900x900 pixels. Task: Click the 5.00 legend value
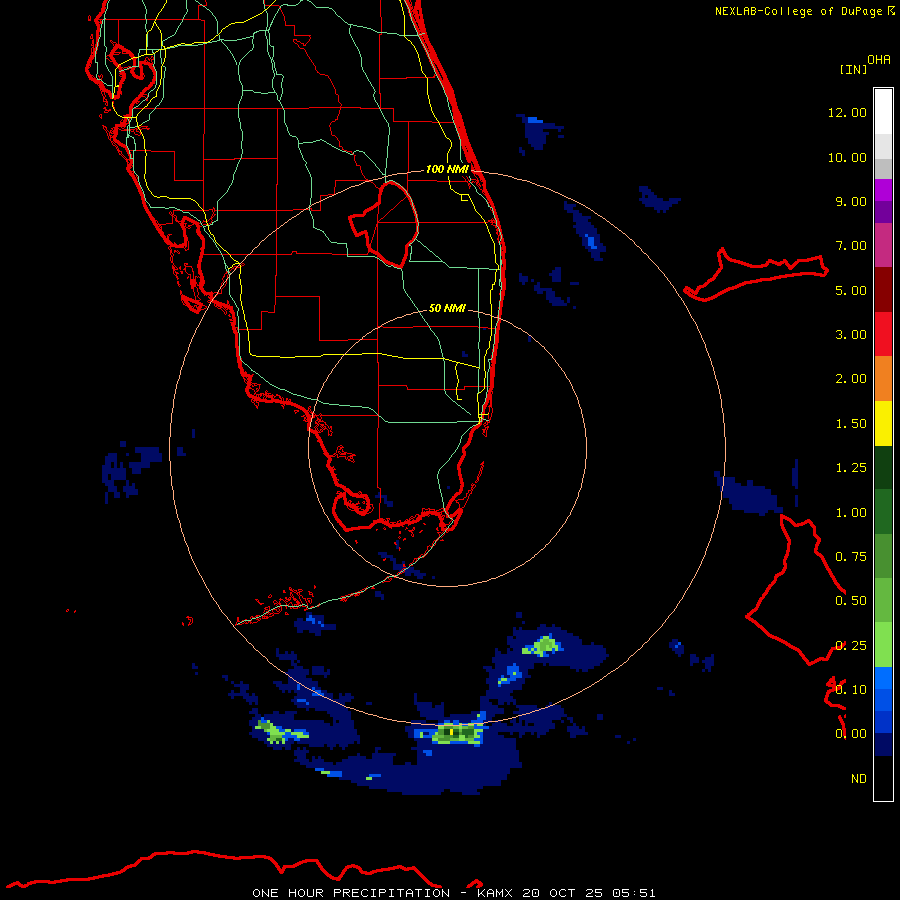(851, 290)
